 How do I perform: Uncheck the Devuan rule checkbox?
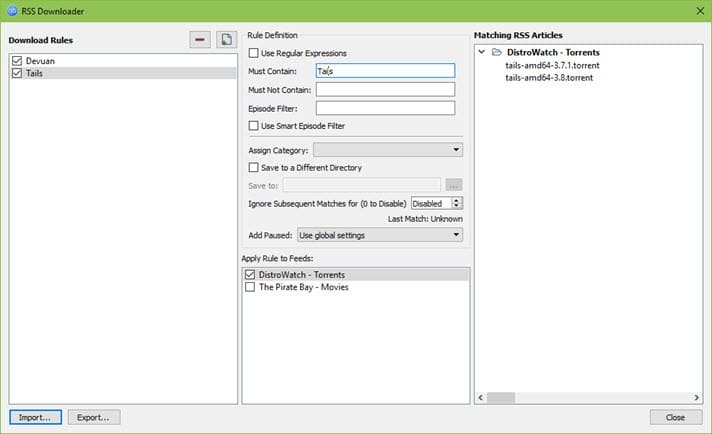point(17,61)
